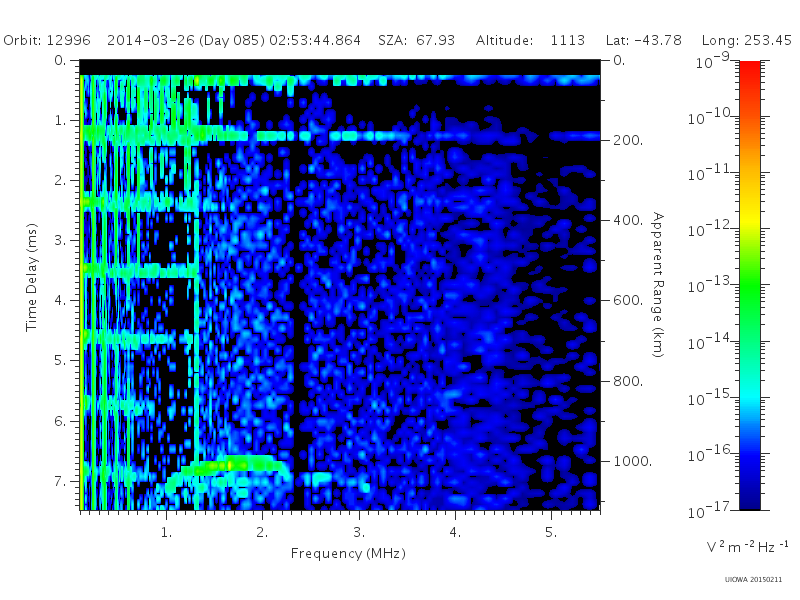The height and width of the screenshot is (600, 800).
Task: Click the time delay tick label '0.' on left axis
Action: click(61, 60)
